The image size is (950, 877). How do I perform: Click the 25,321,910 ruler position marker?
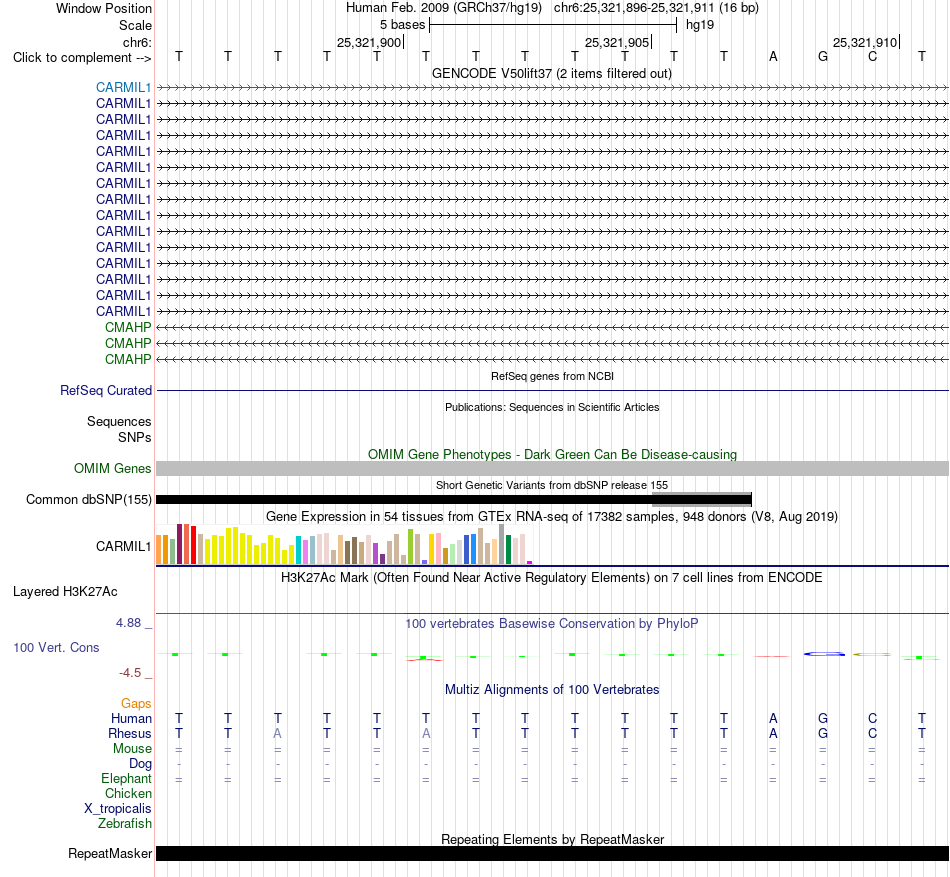point(865,42)
